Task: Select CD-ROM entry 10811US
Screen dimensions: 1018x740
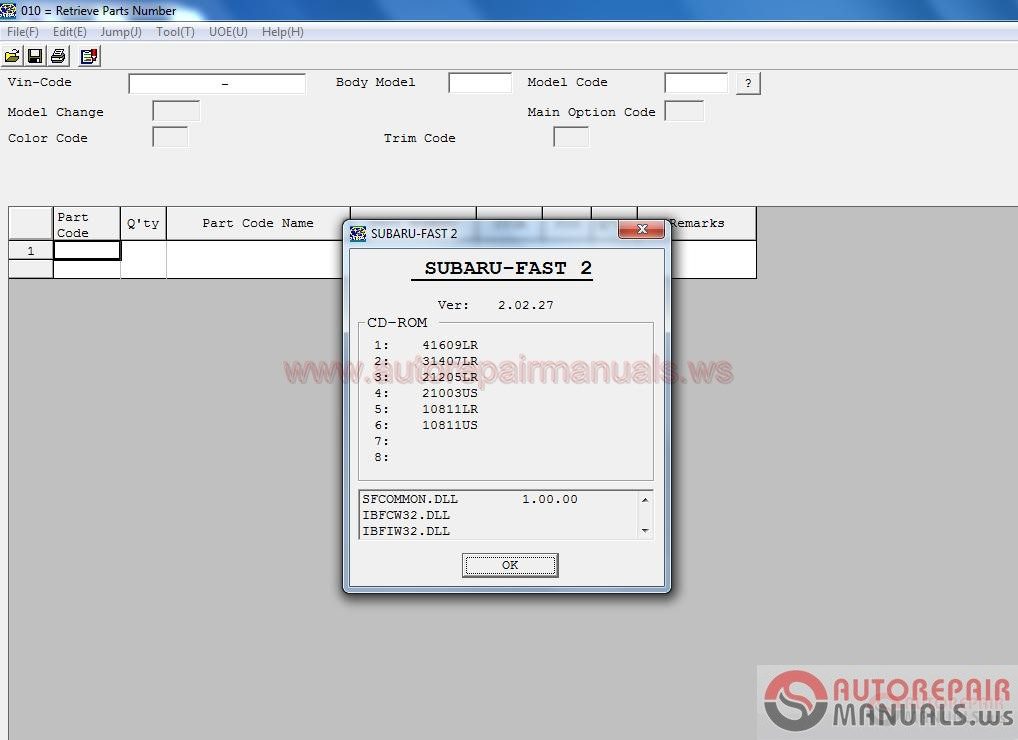Action: pyautogui.click(x=450, y=425)
